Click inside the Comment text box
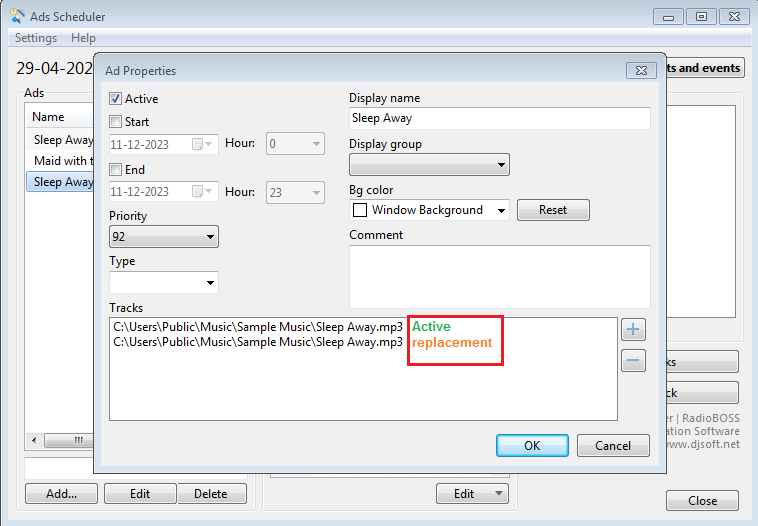758x526 pixels. pyautogui.click(x=499, y=276)
